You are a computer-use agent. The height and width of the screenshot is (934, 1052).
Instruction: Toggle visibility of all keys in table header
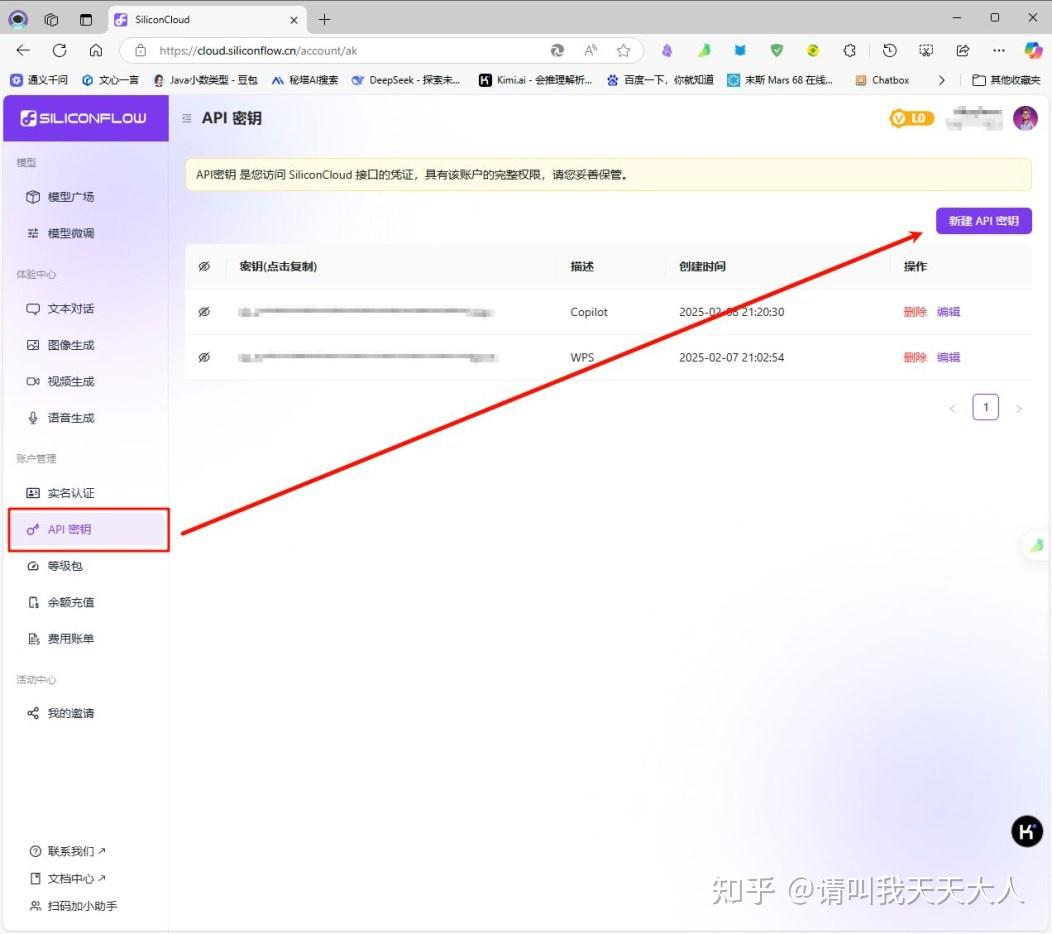[205, 266]
